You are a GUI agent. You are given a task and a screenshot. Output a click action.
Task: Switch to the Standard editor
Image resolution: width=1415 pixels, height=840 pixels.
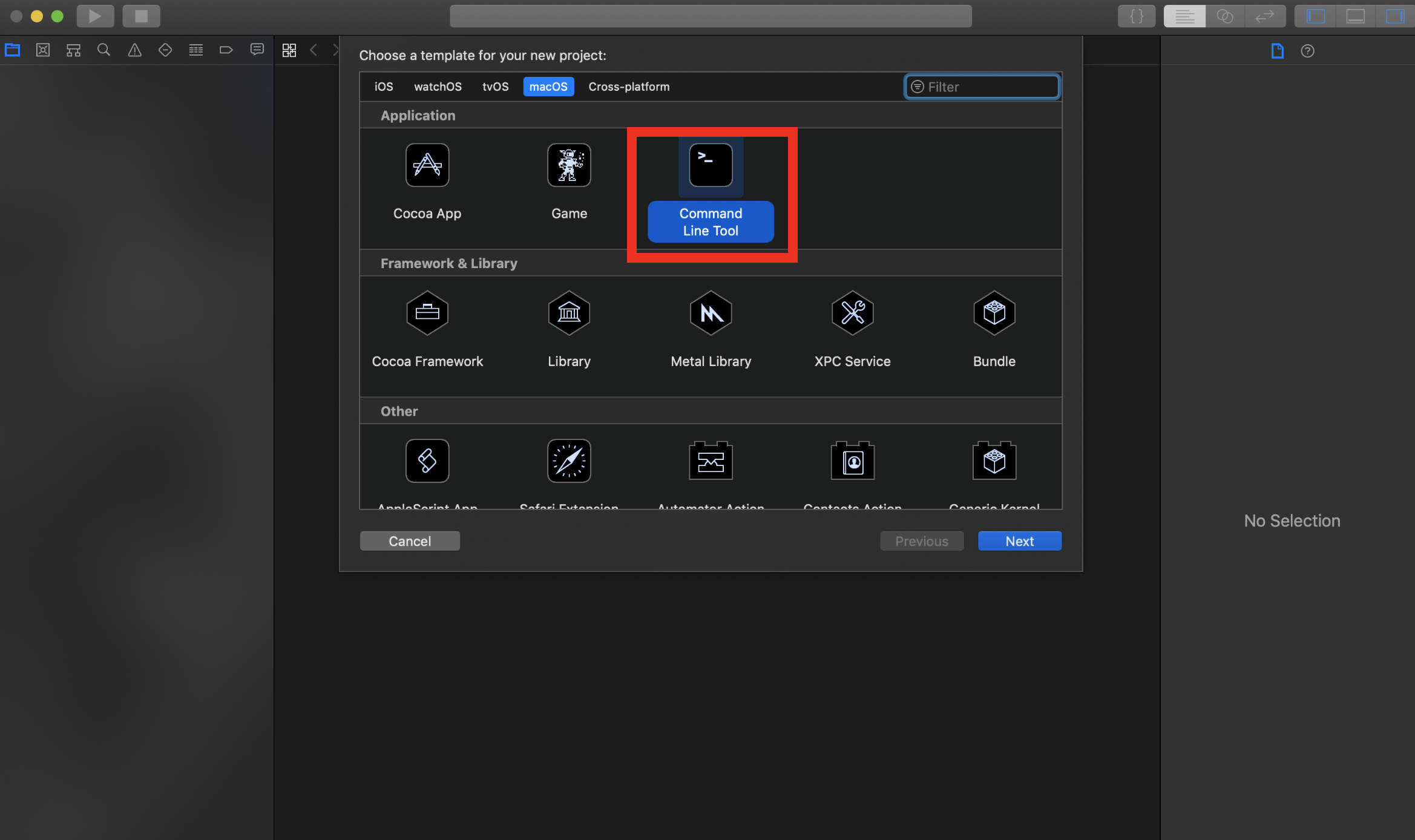click(x=1184, y=16)
